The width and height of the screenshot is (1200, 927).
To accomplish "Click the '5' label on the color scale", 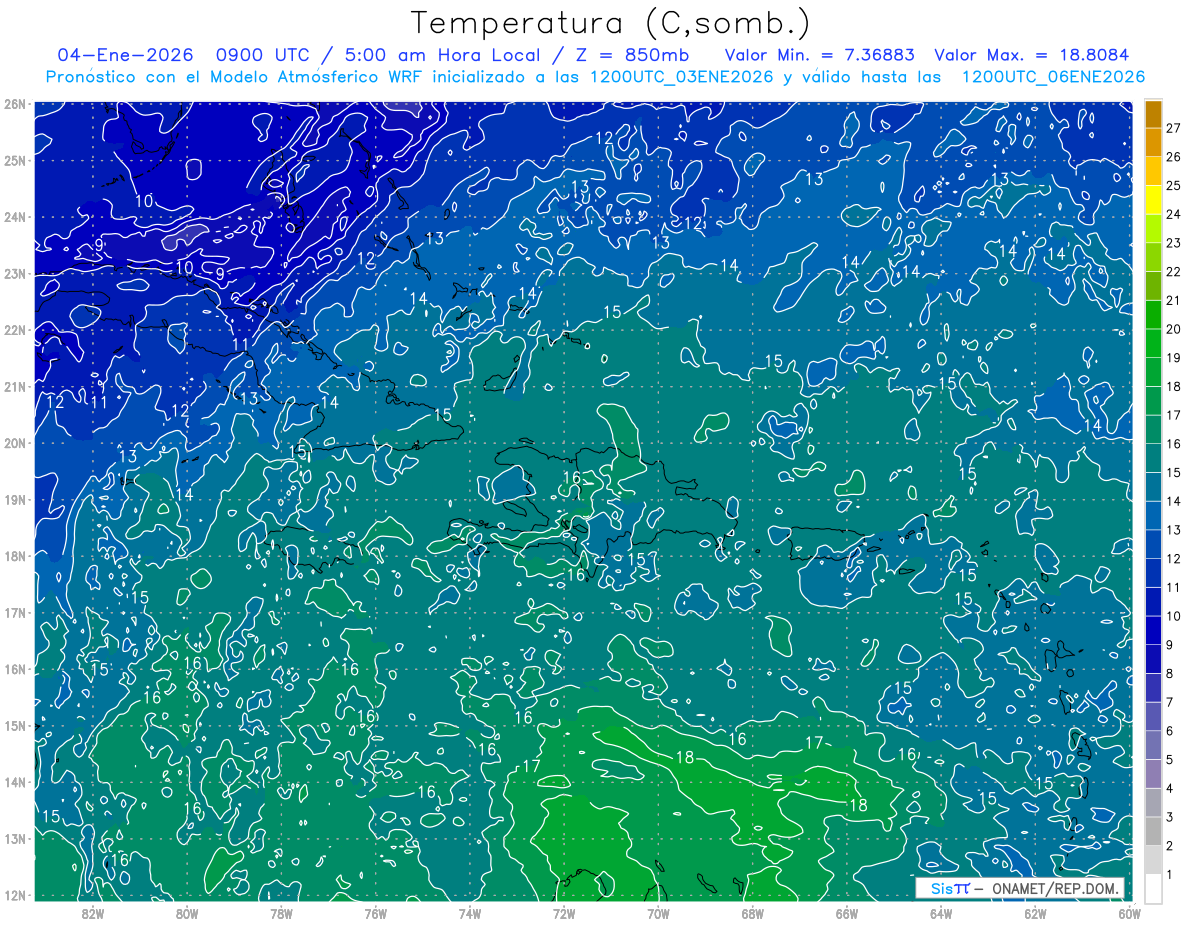I will tap(1170, 760).
